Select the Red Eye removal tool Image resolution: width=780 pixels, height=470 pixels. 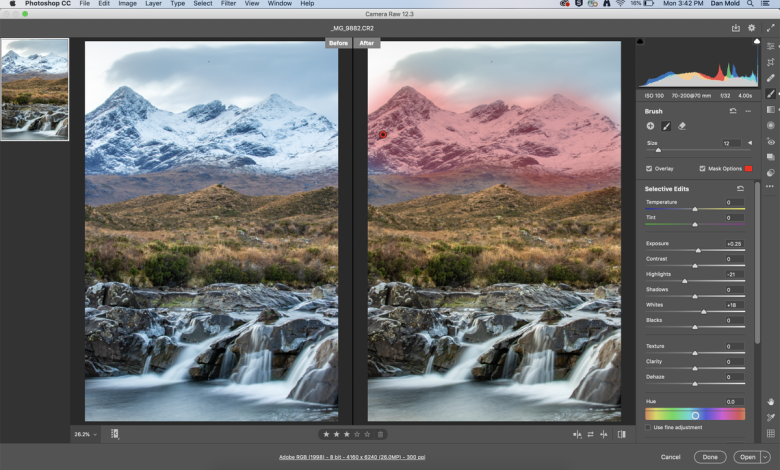click(771, 141)
